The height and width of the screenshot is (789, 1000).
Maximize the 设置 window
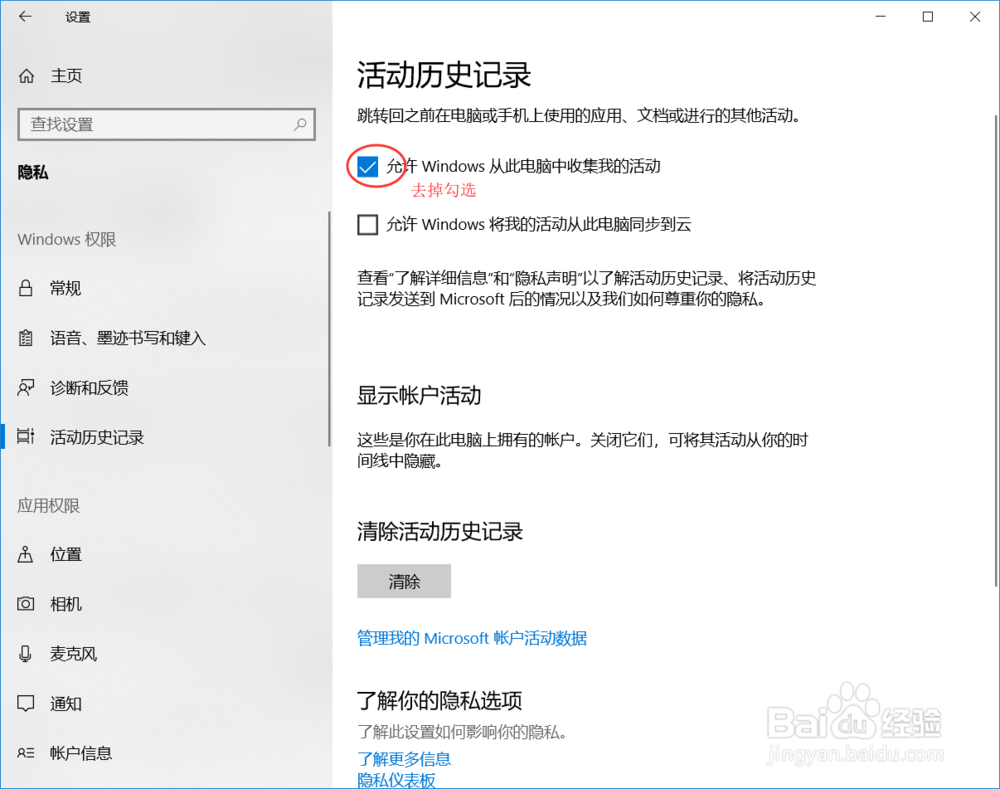(928, 17)
